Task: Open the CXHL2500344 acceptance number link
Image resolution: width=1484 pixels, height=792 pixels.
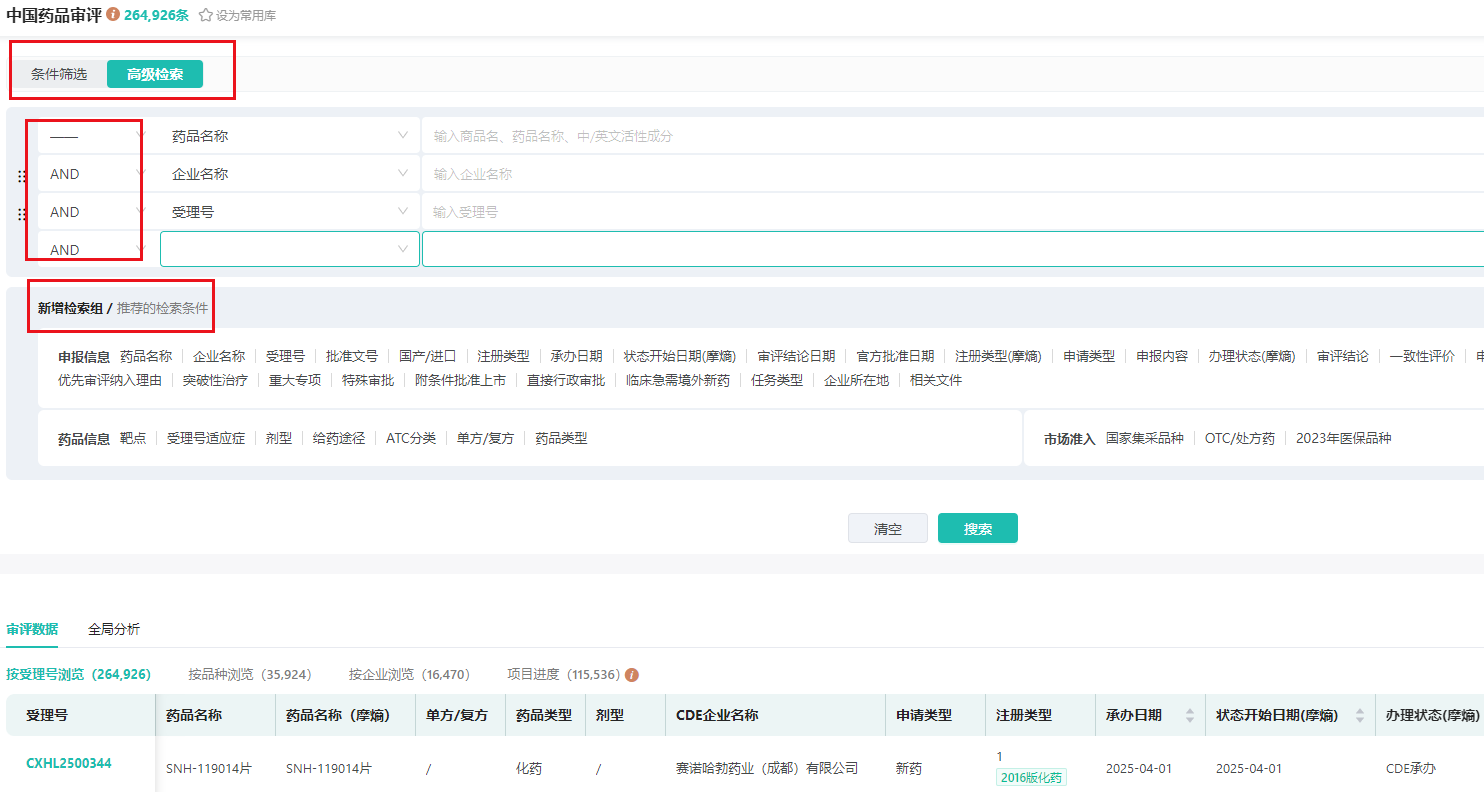Action: tap(69, 764)
